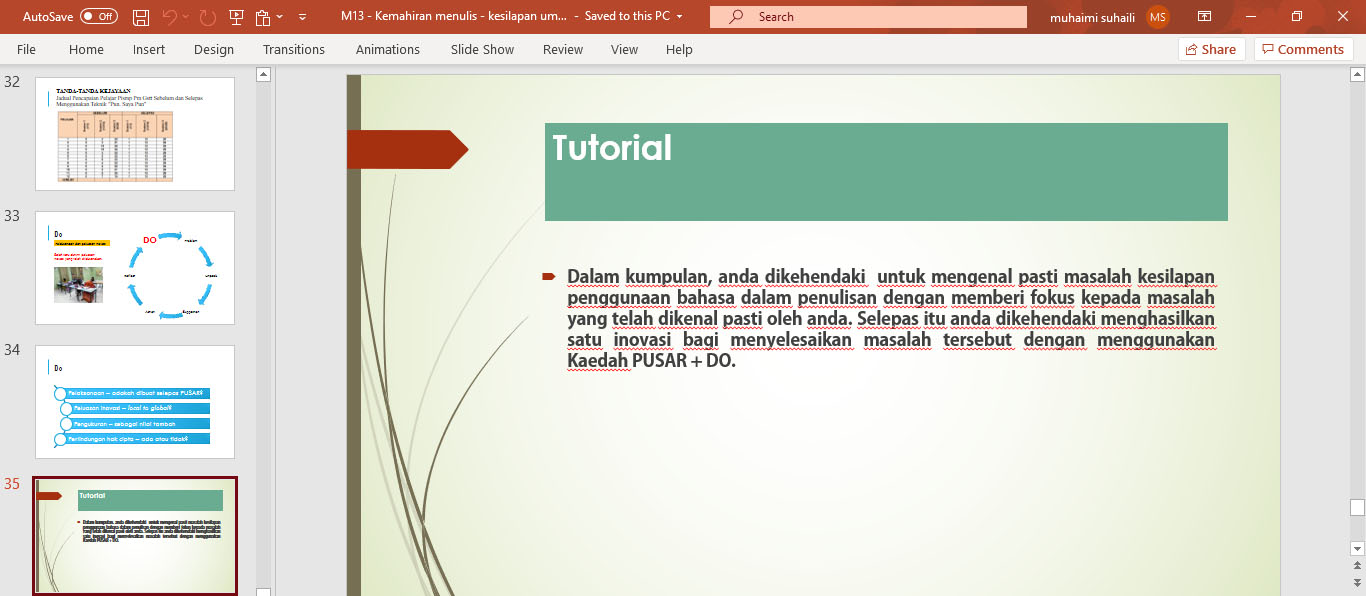Toggle the AutoSave switch
Image resolution: width=1366 pixels, height=596 pixels.
point(98,17)
